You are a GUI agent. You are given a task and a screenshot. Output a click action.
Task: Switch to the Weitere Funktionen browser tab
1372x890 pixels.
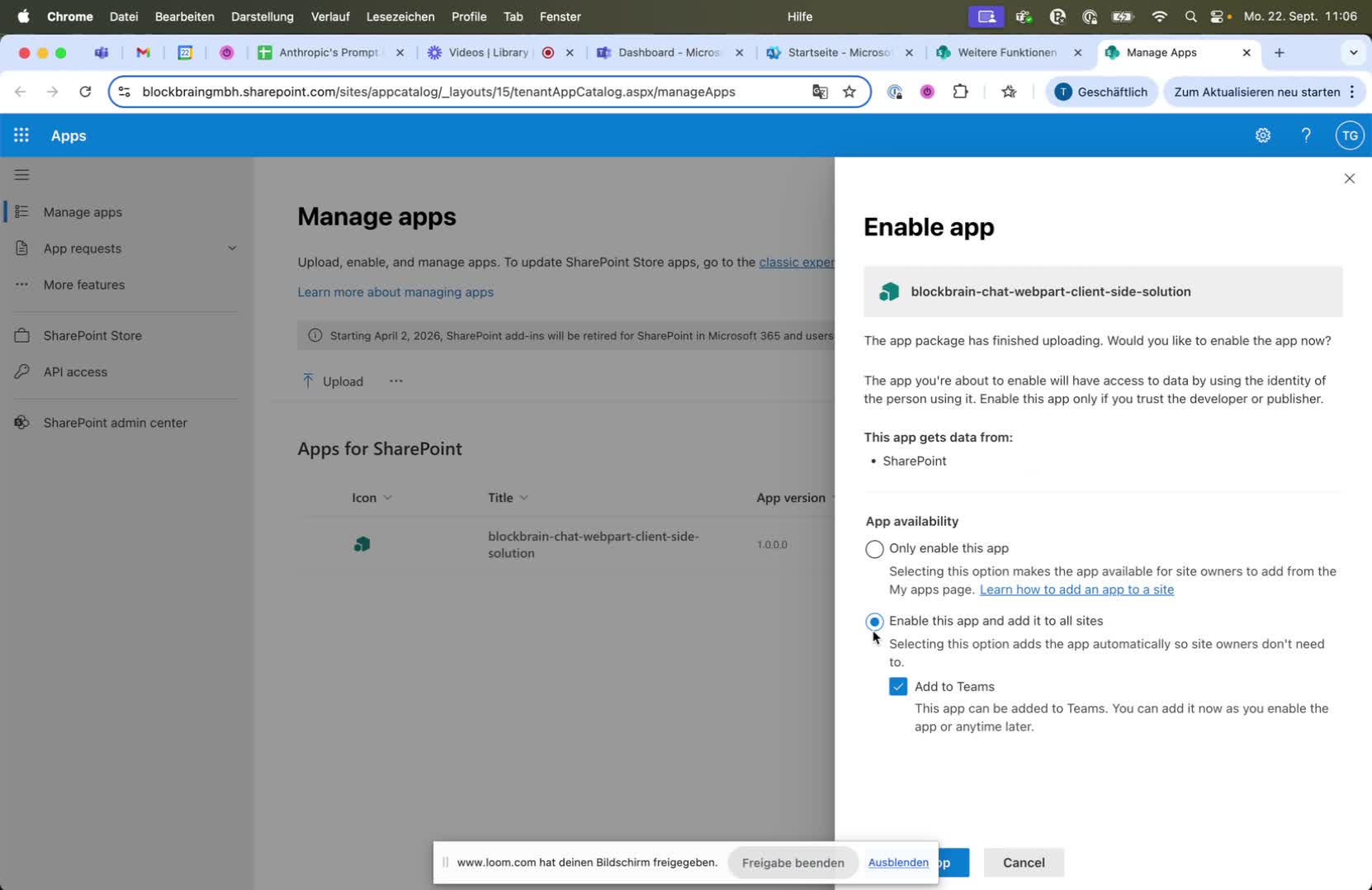(1006, 53)
